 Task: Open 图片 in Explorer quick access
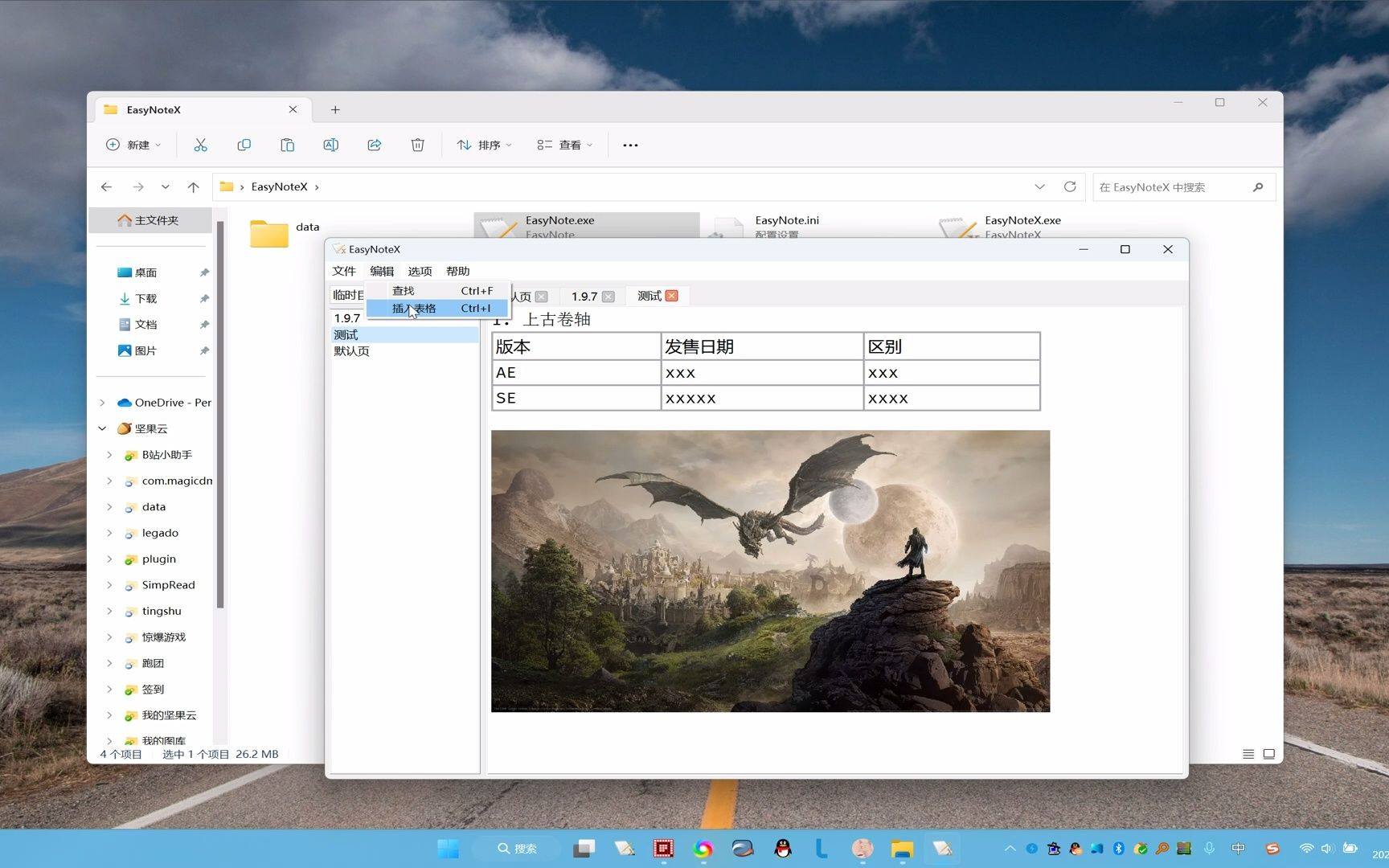(145, 350)
